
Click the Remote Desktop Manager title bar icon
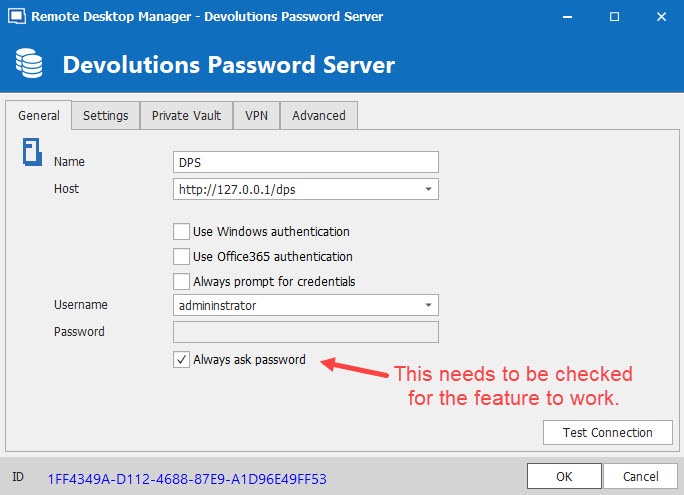tap(14, 16)
